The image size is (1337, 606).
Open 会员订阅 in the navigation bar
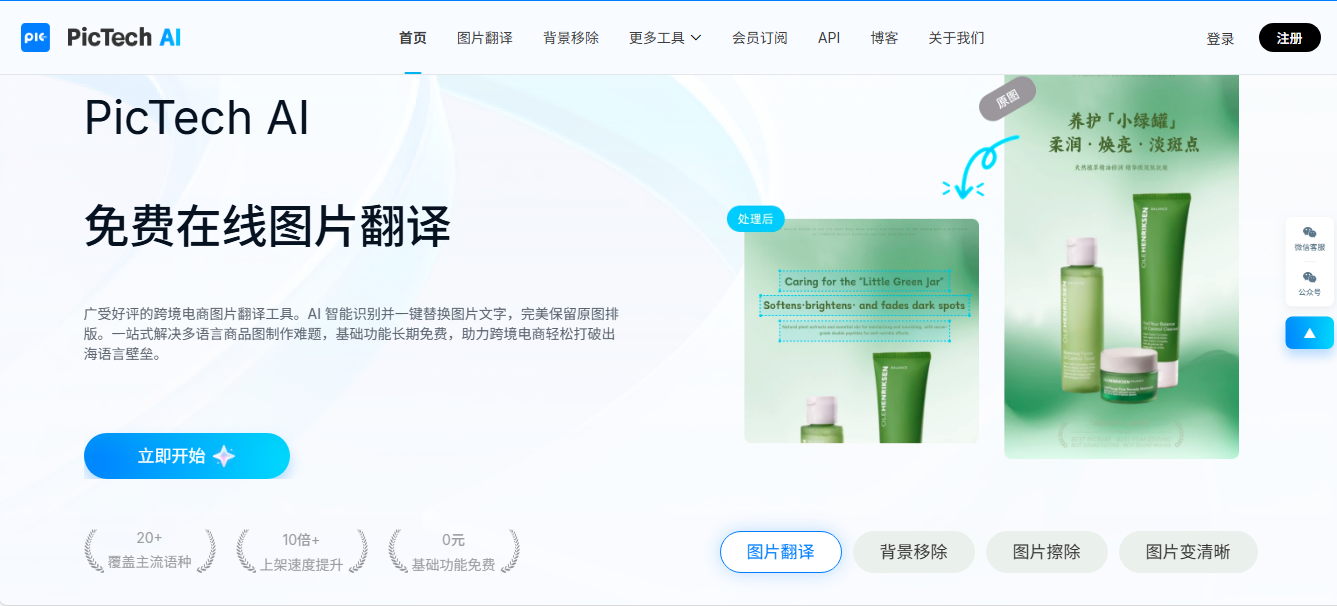[759, 38]
